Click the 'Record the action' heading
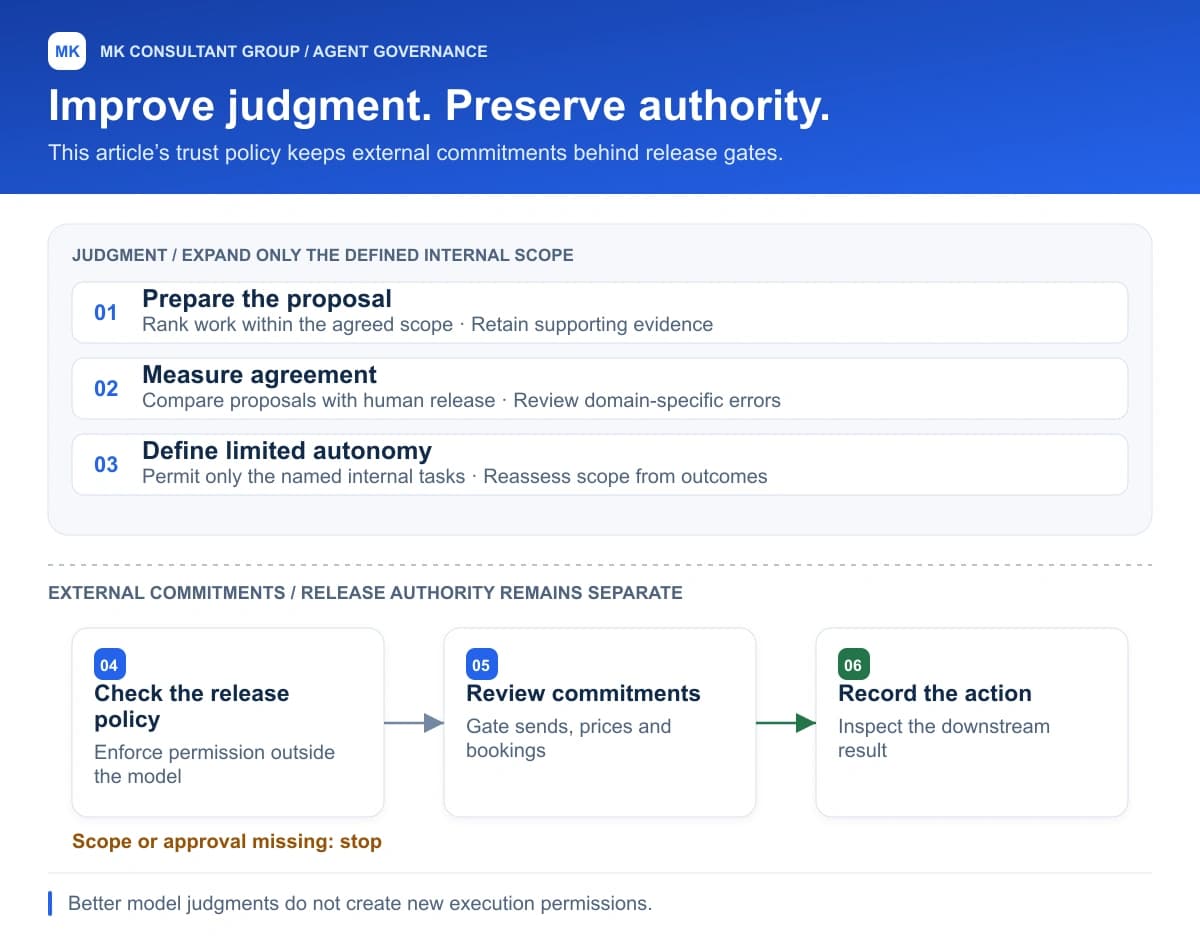The height and width of the screenshot is (940, 1200). [x=935, y=694]
